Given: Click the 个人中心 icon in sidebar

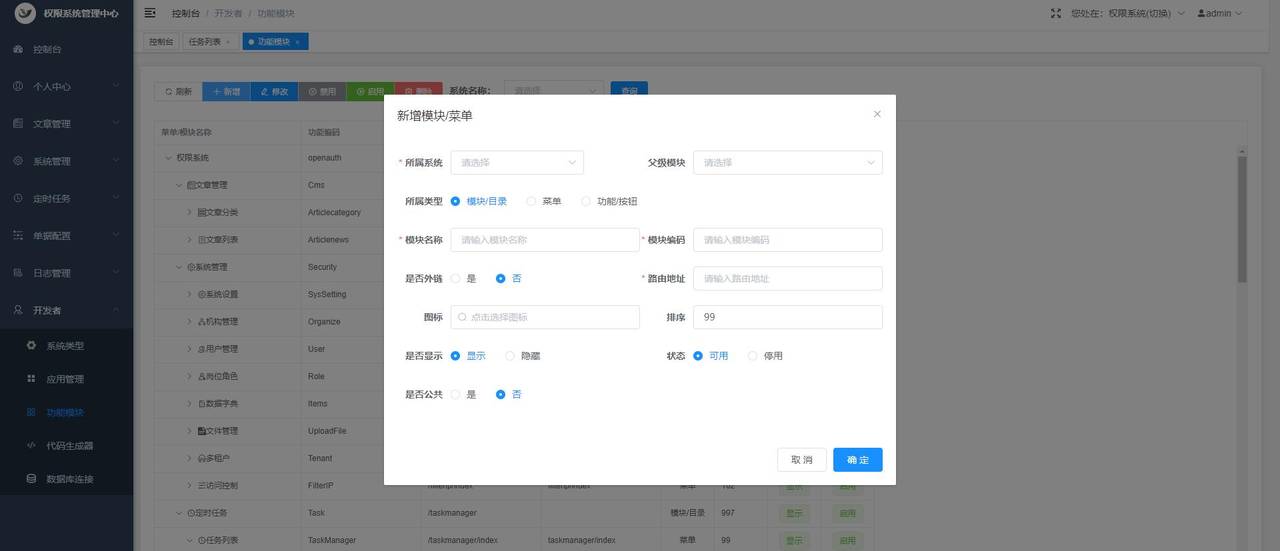Looking at the screenshot, I should 18,86.
